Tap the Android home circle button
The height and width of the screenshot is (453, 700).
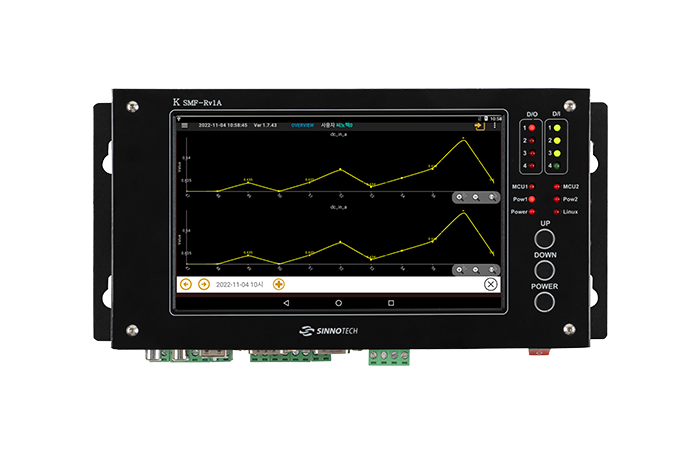tap(338, 302)
